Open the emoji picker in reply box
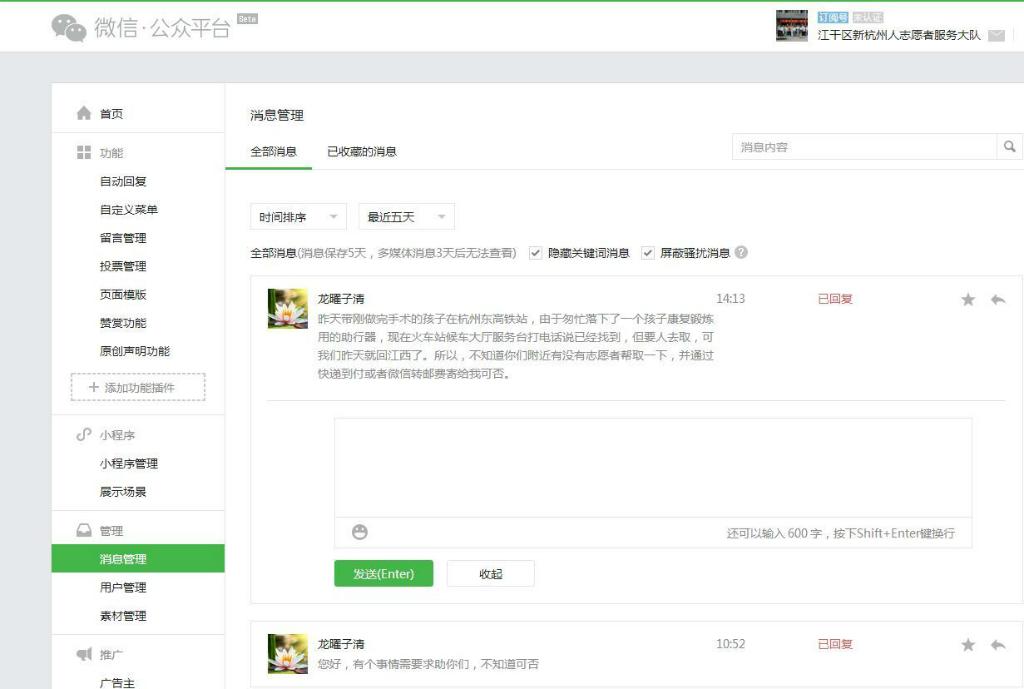 (x=360, y=532)
